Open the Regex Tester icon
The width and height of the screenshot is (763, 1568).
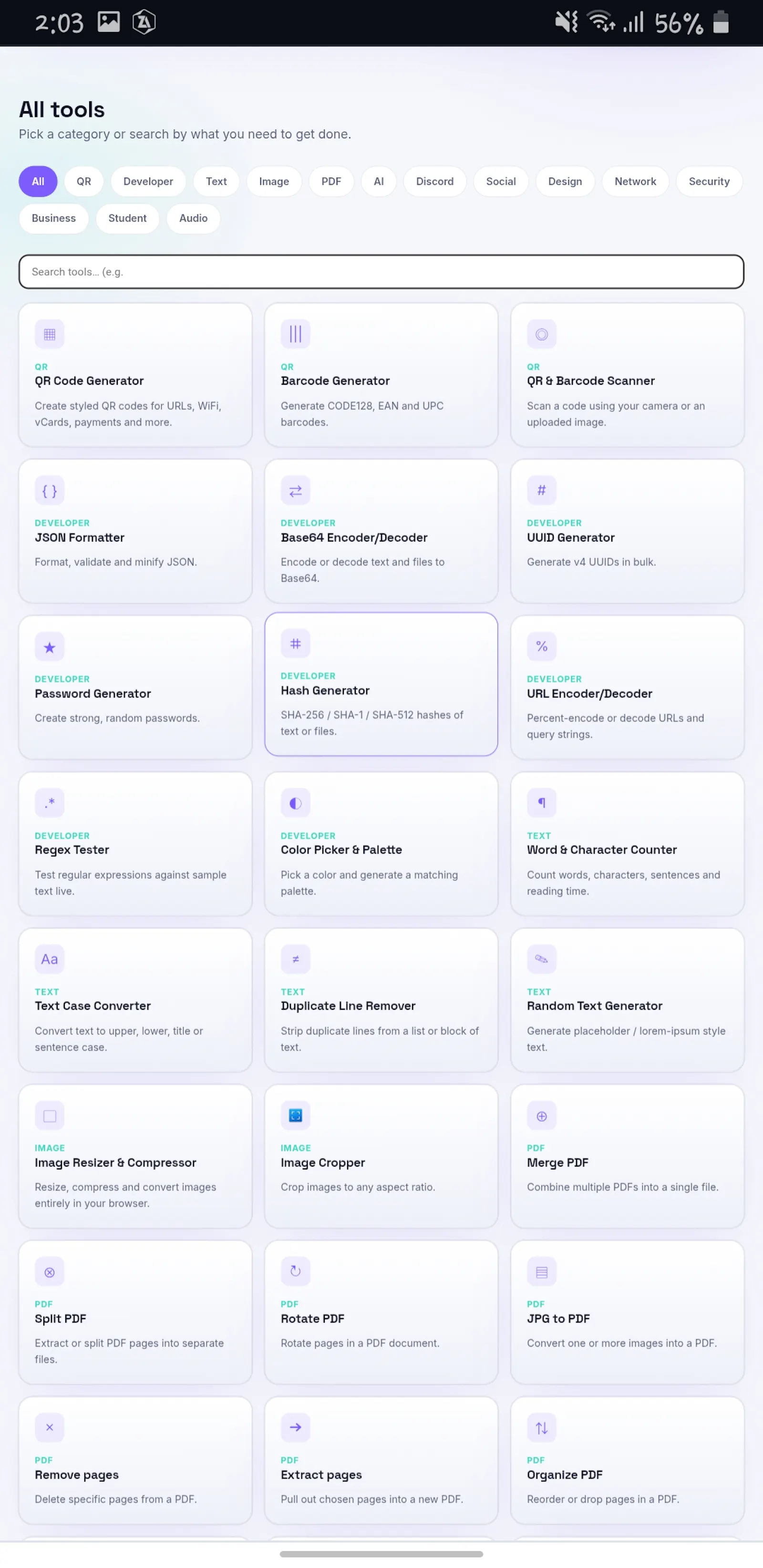(49, 803)
